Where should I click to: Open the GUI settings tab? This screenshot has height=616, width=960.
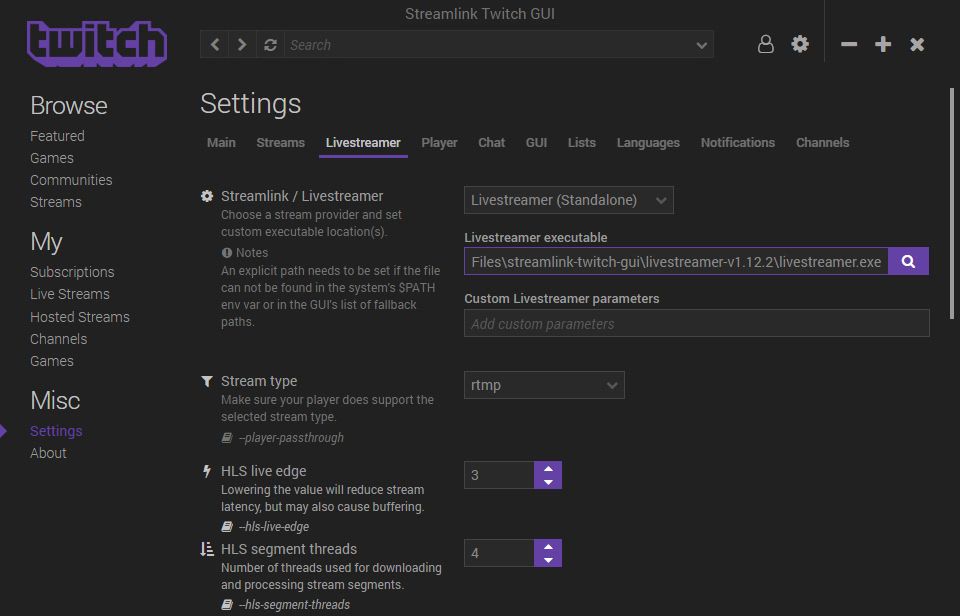pyautogui.click(x=536, y=143)
